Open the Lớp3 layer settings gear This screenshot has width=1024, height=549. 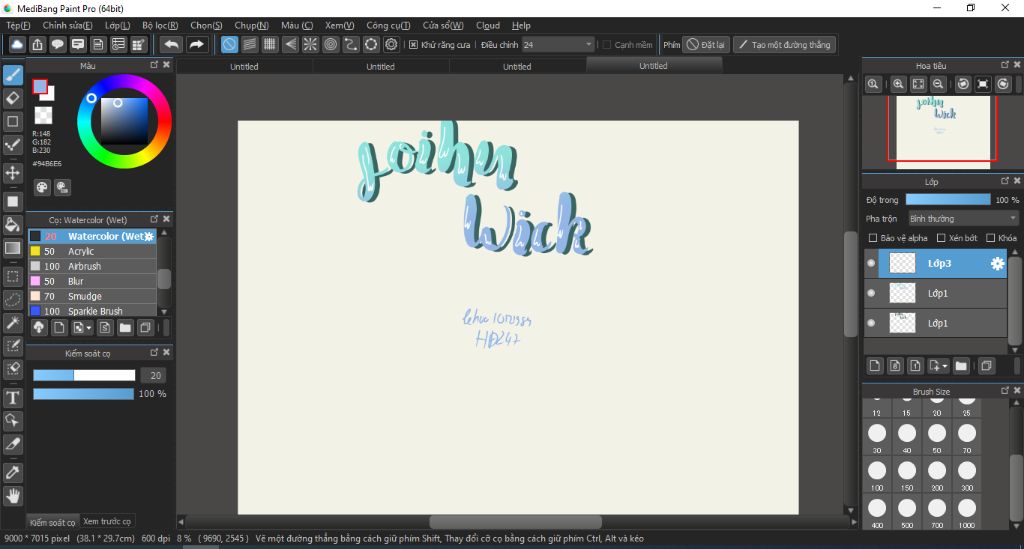tap(997, 263)
